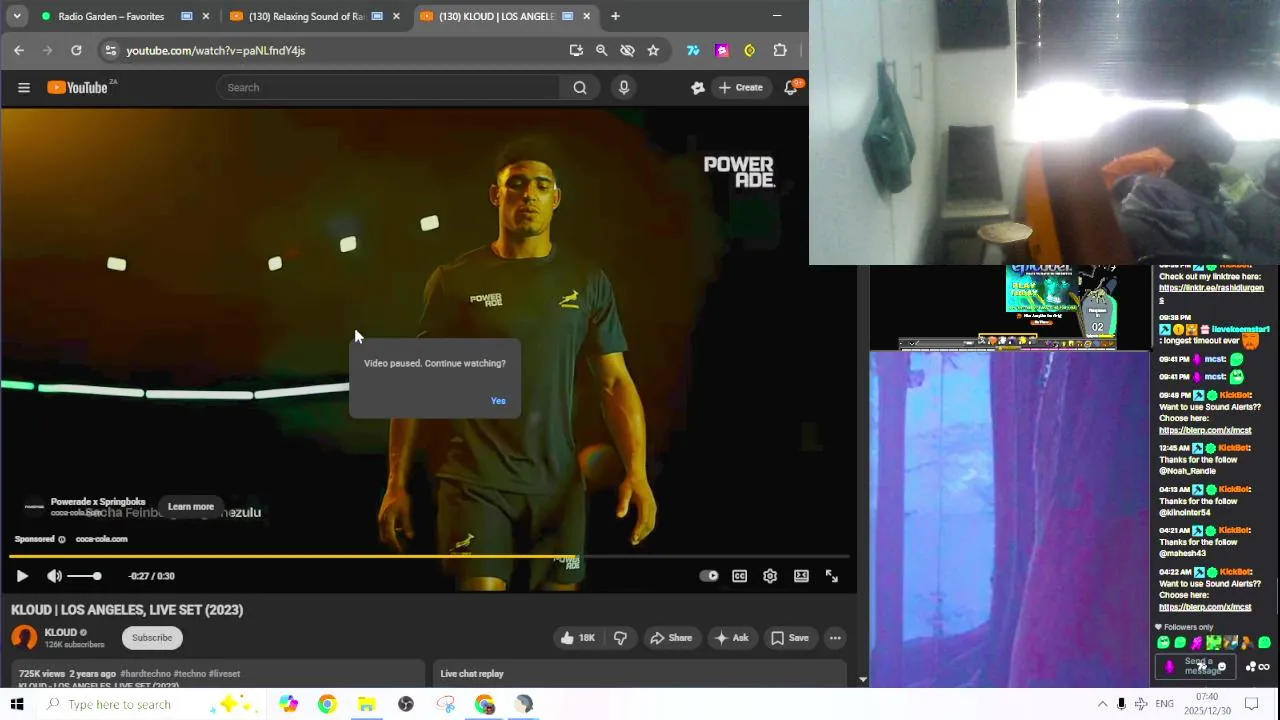Click Yes to continue watching

(498, 401)
